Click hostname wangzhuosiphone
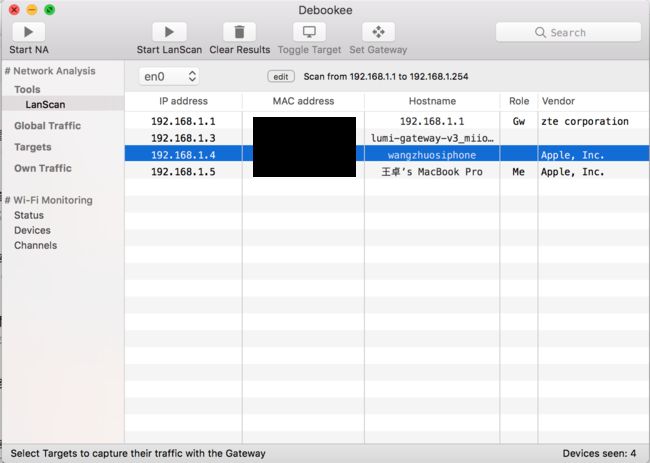 [432, 155]
